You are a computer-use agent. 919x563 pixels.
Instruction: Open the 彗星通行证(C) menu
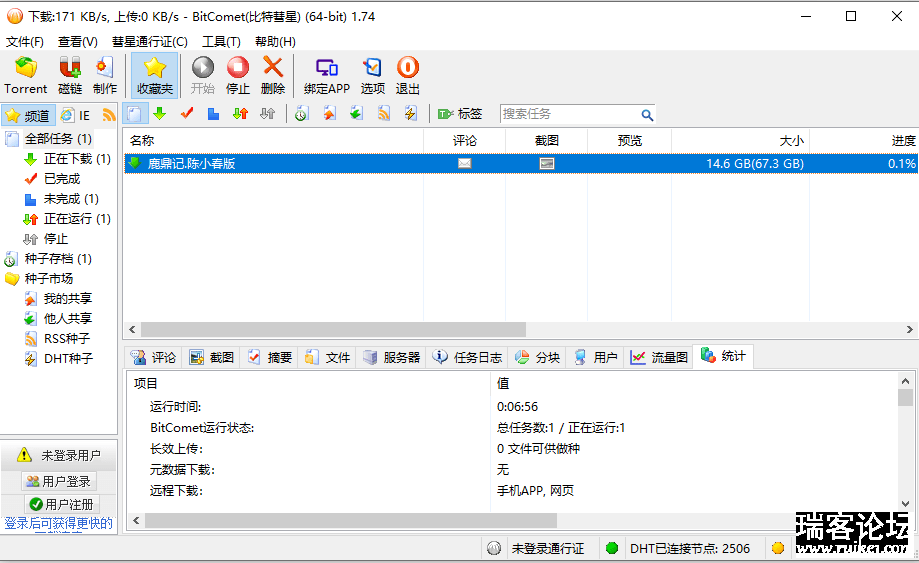pyautogui.click(x=149, y=42)
